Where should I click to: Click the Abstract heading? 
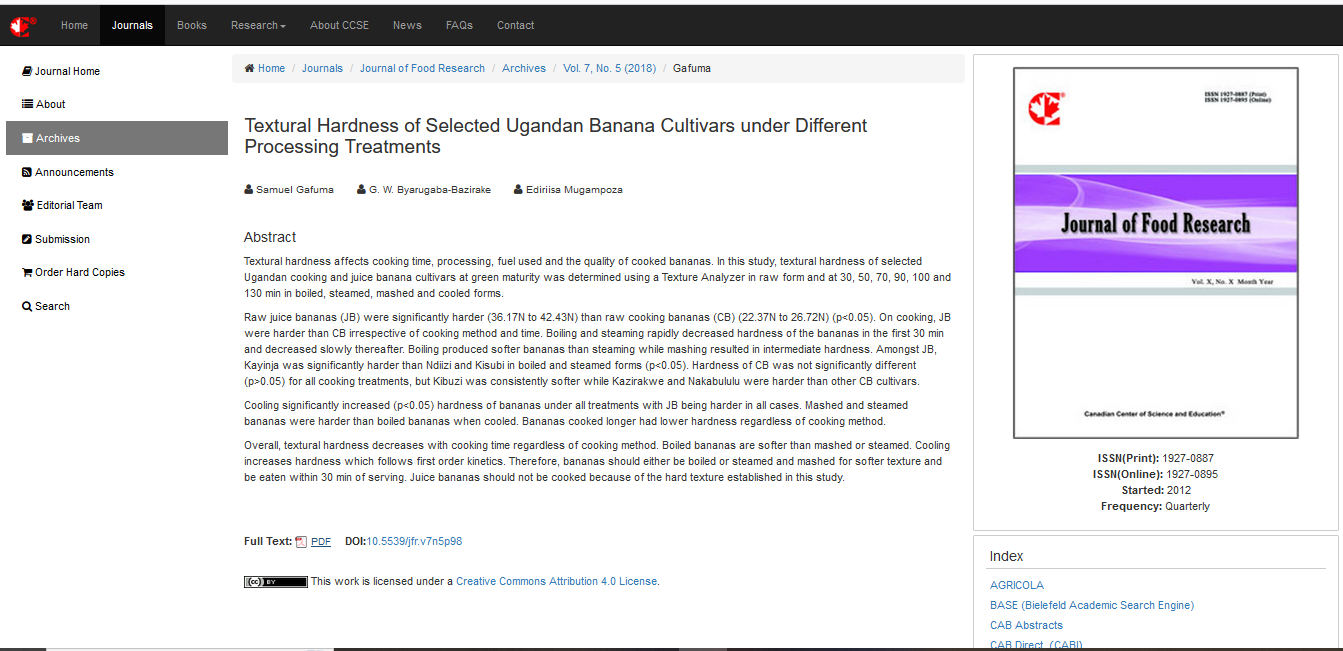point(270,237)
